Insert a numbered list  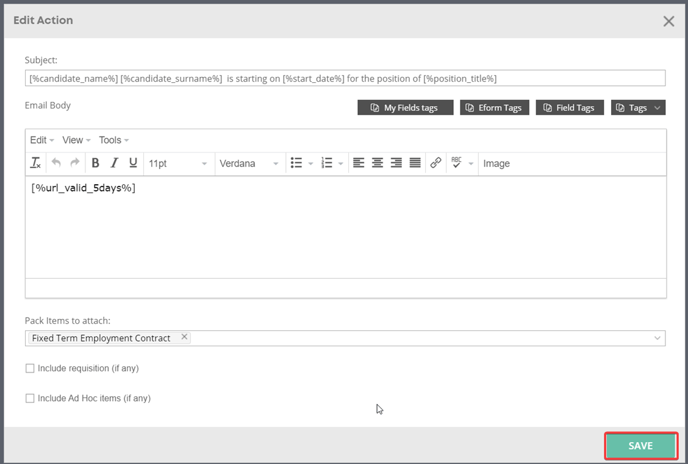pos(327,163)
